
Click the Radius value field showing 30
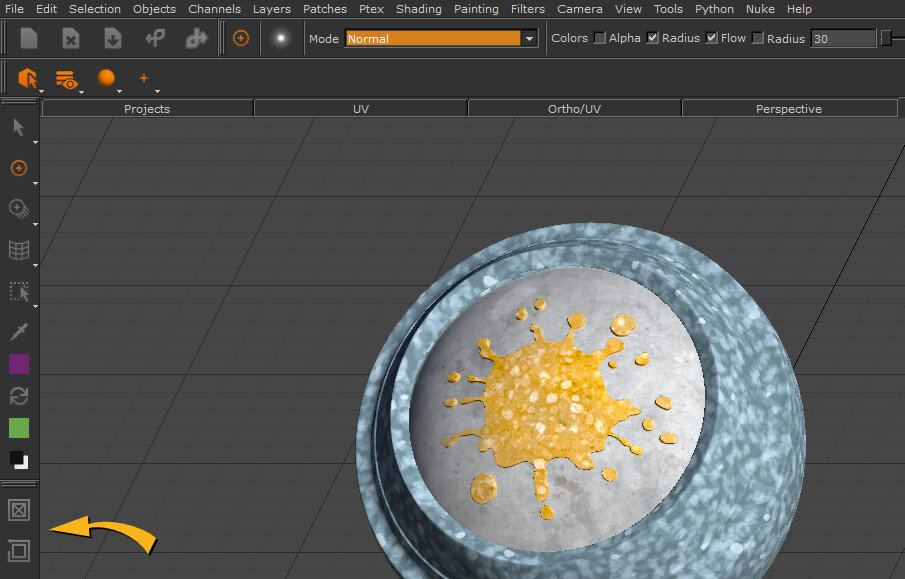(x=842, y=39)
